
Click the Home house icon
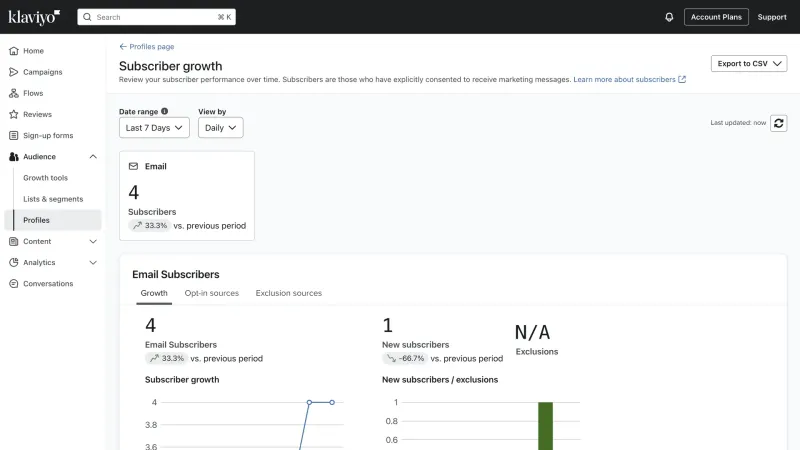click(14, 51)
